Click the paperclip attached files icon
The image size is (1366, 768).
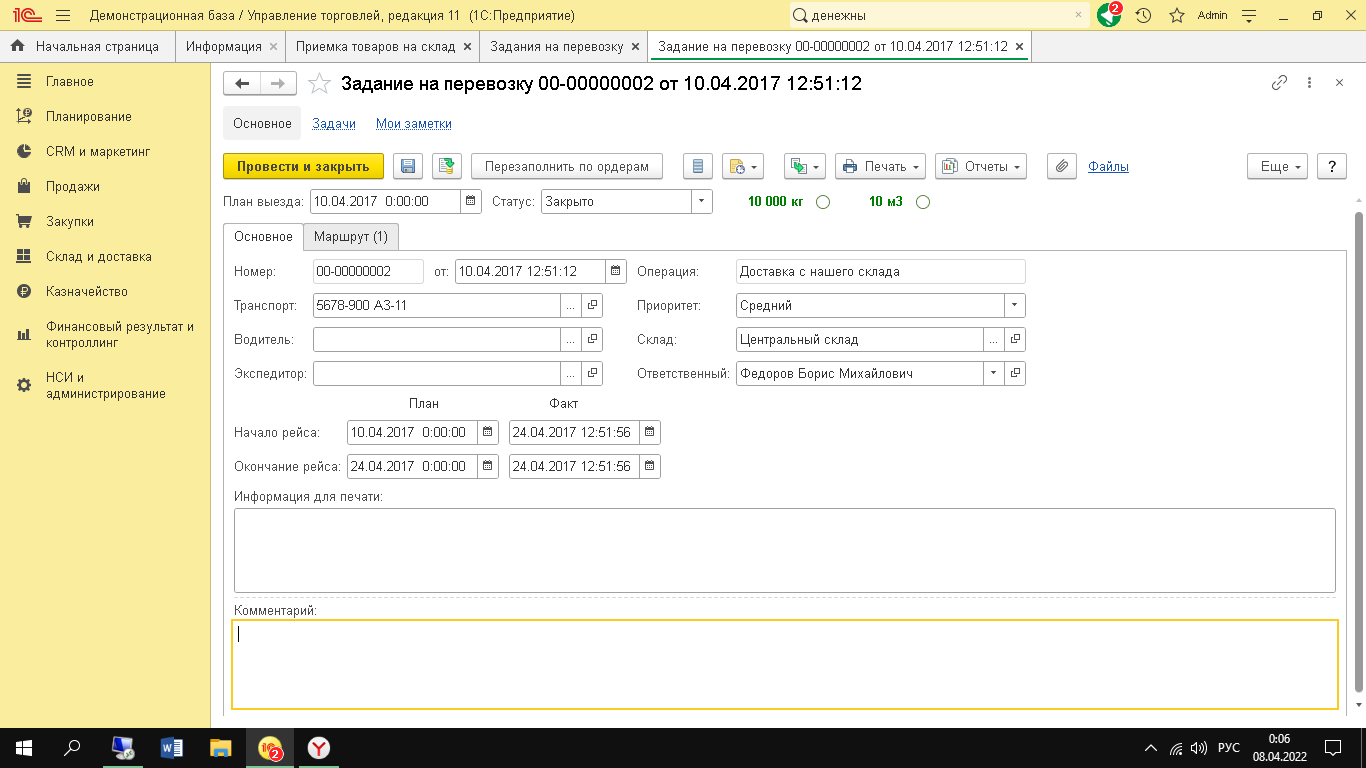click(1061, 167)
